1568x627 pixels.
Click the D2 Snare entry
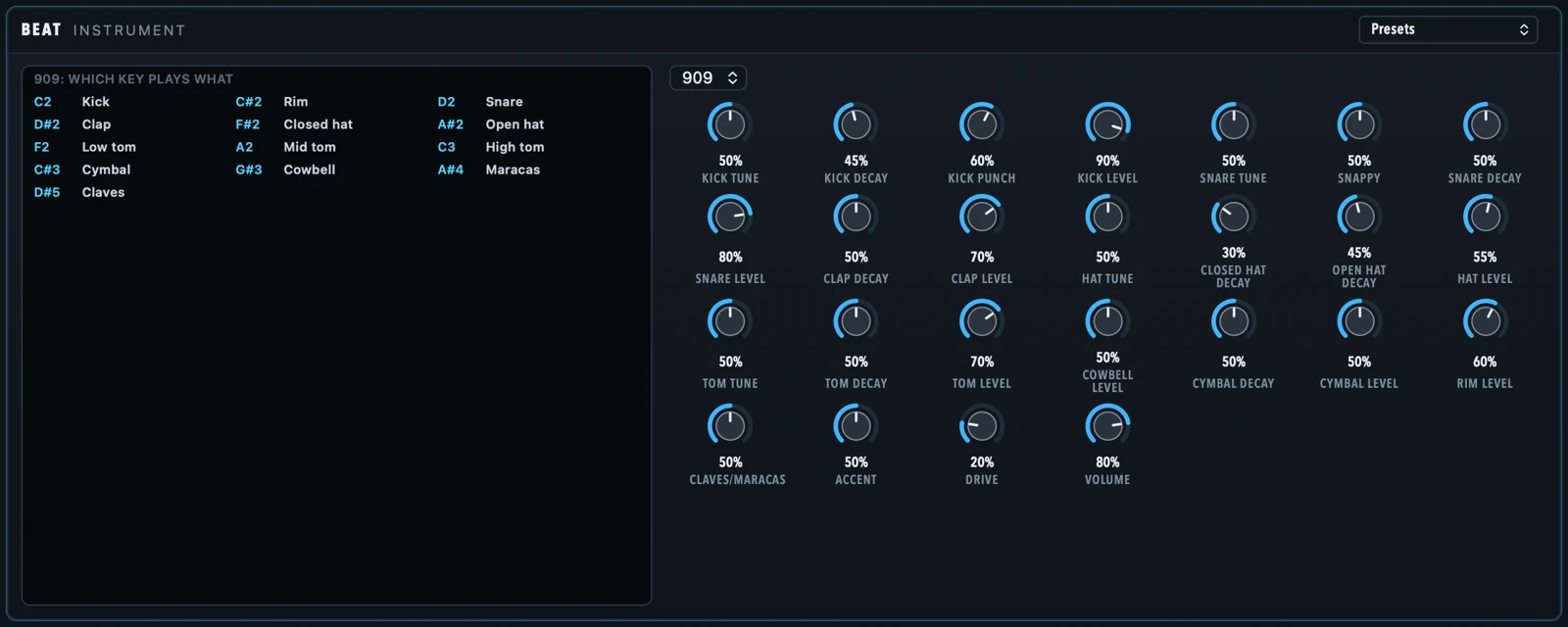(480, 102)
